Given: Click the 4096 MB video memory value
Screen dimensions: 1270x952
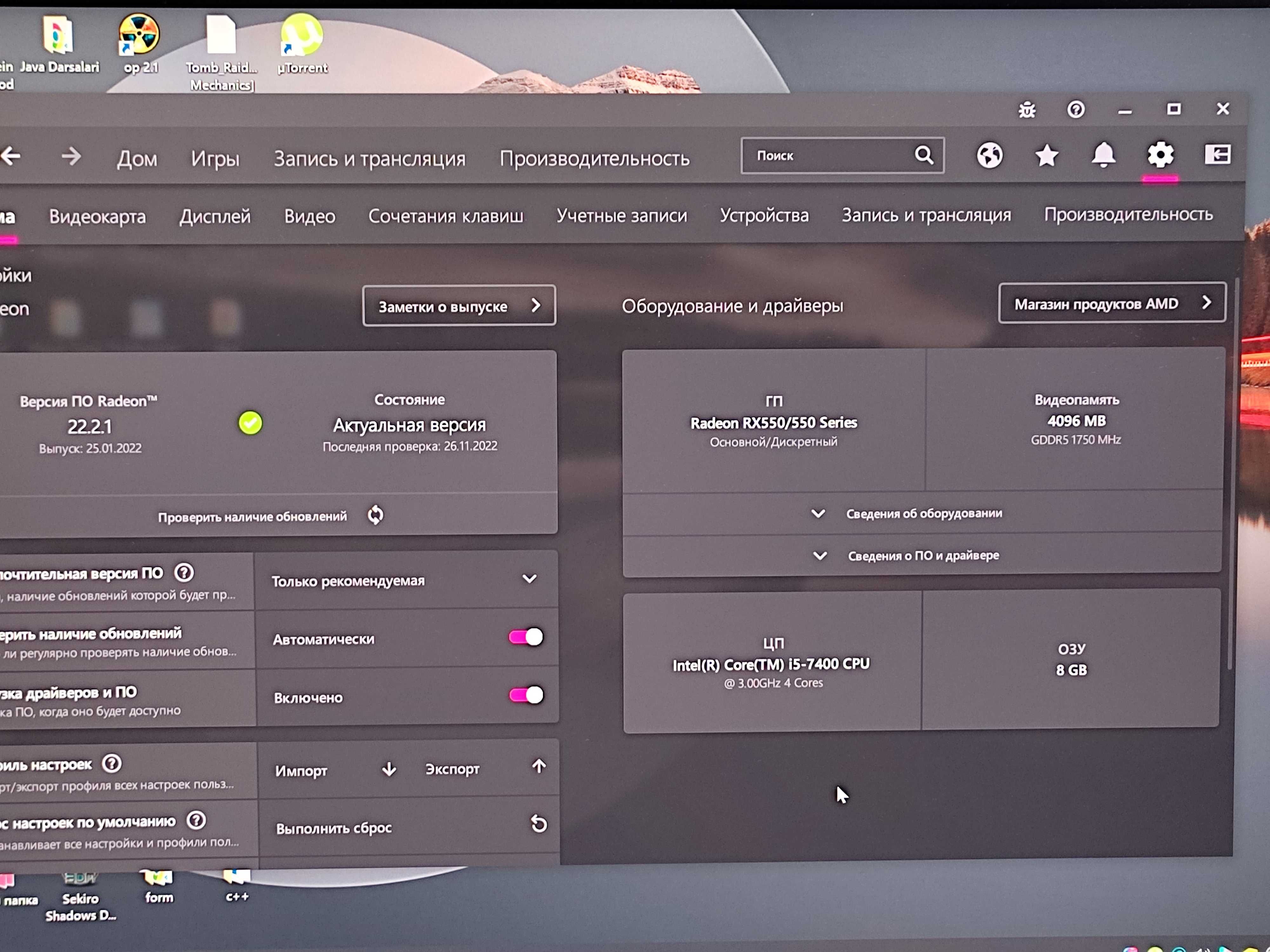Looking at the screenshot, I should (1077, 420).
